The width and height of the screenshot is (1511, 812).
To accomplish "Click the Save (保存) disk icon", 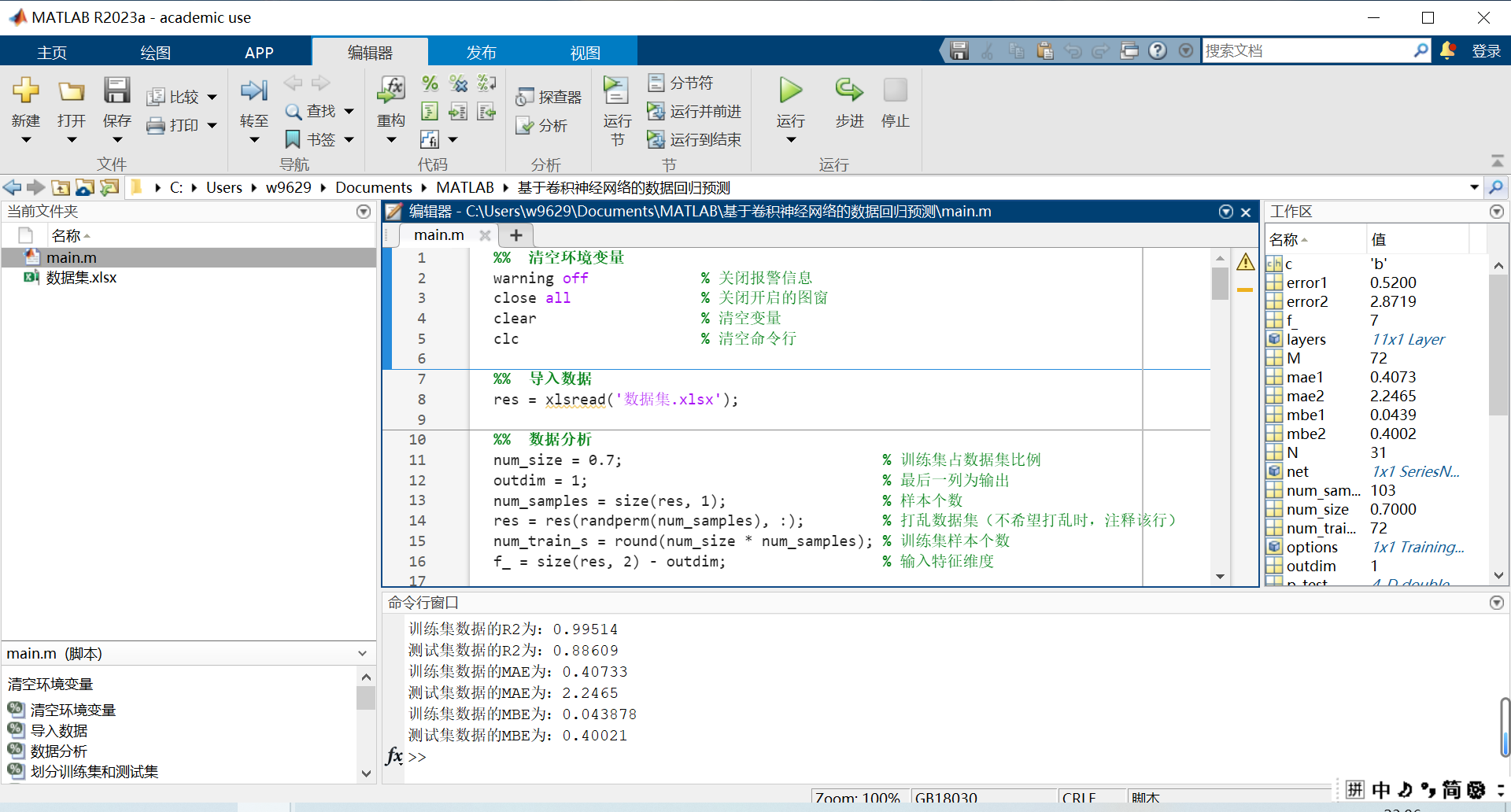I will pyautogui.click(x=116, y=90).
